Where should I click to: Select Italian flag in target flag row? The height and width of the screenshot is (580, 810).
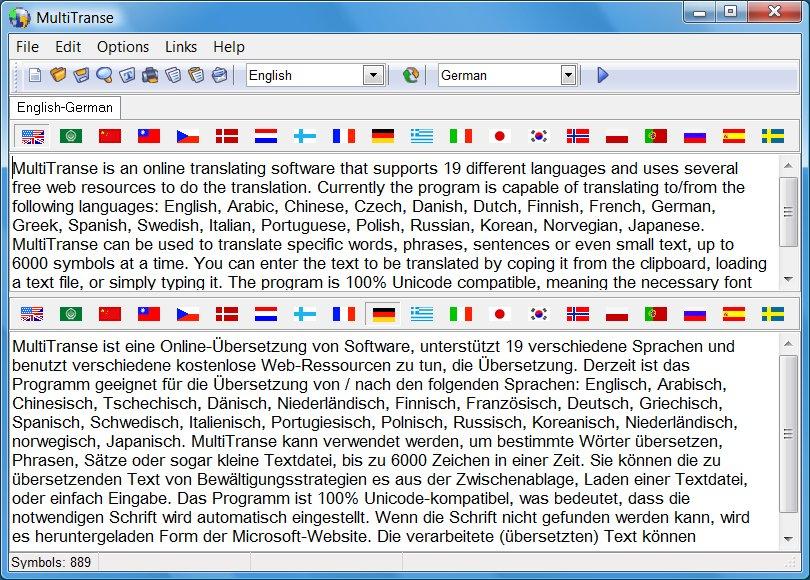point(461,314)
